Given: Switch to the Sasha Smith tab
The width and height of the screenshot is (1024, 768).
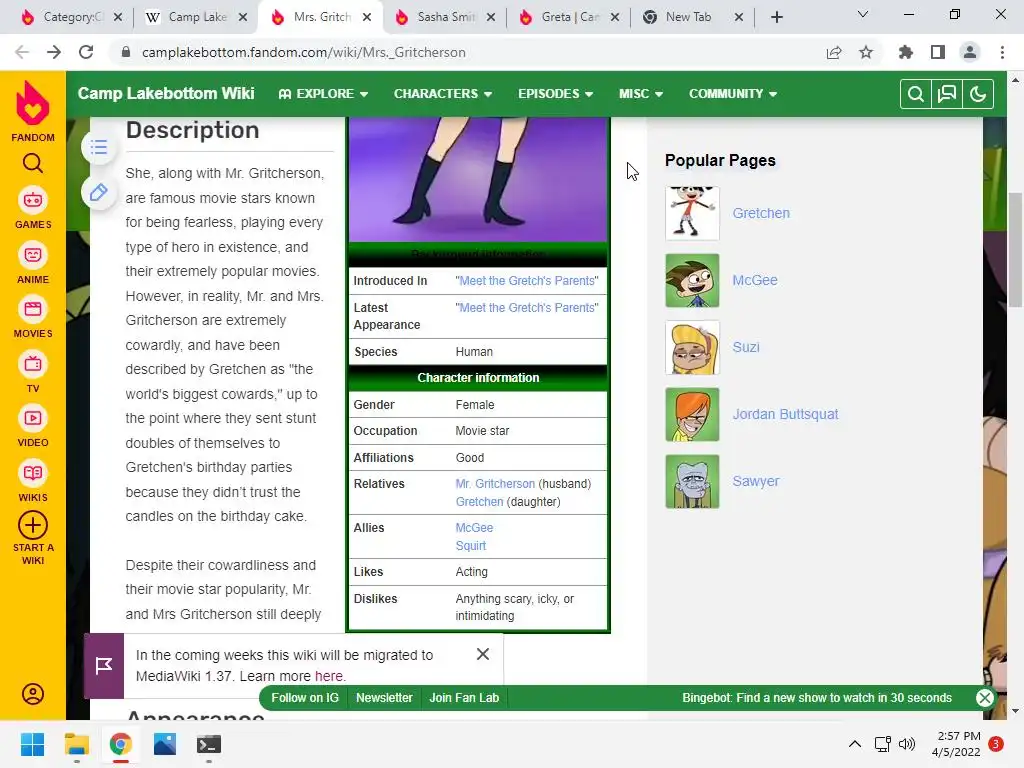Looking at the screenshot, I should (445, 17).
